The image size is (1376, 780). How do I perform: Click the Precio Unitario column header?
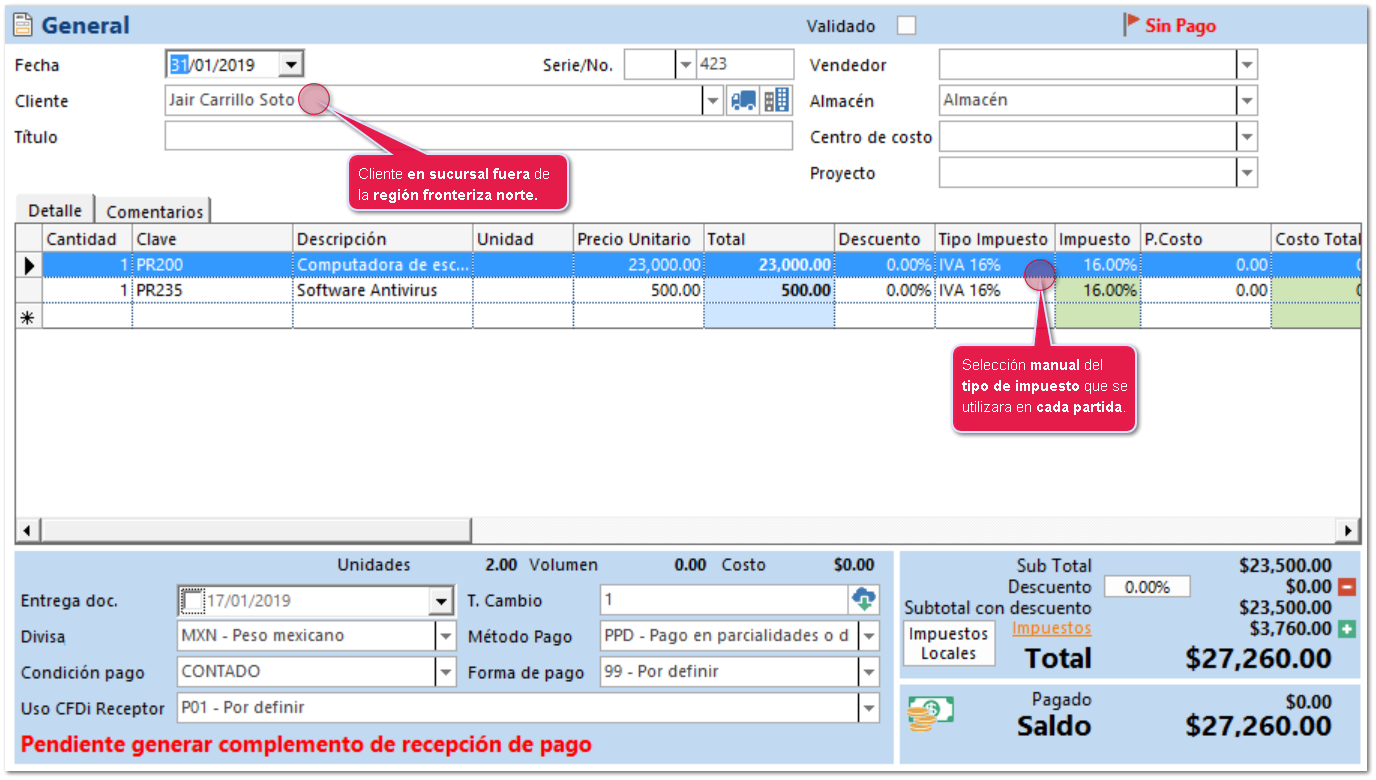tap(638, 239)
